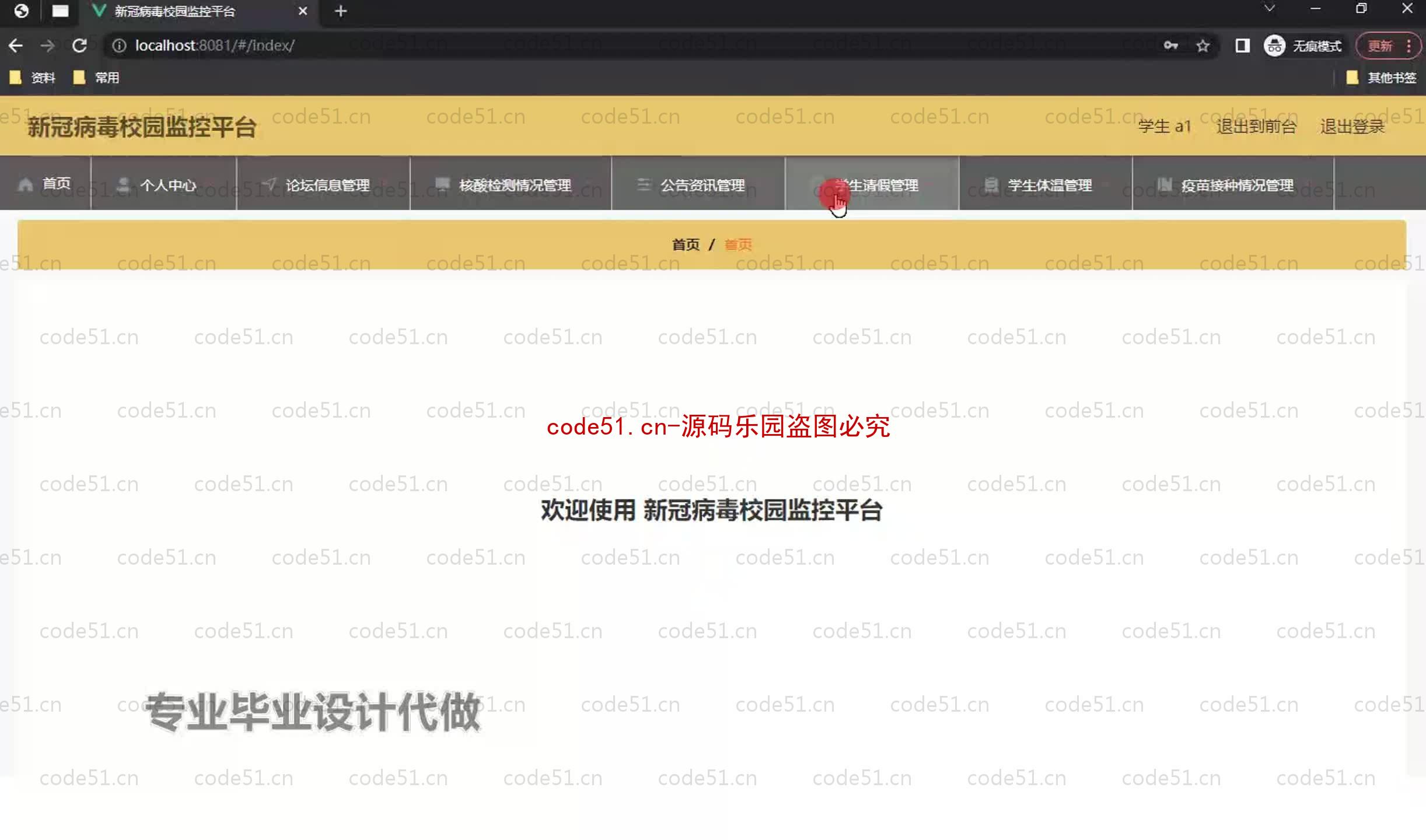Open the 资料 bookmarks folder
Viewport: 1426px width, 840px height.
point(33,78)
